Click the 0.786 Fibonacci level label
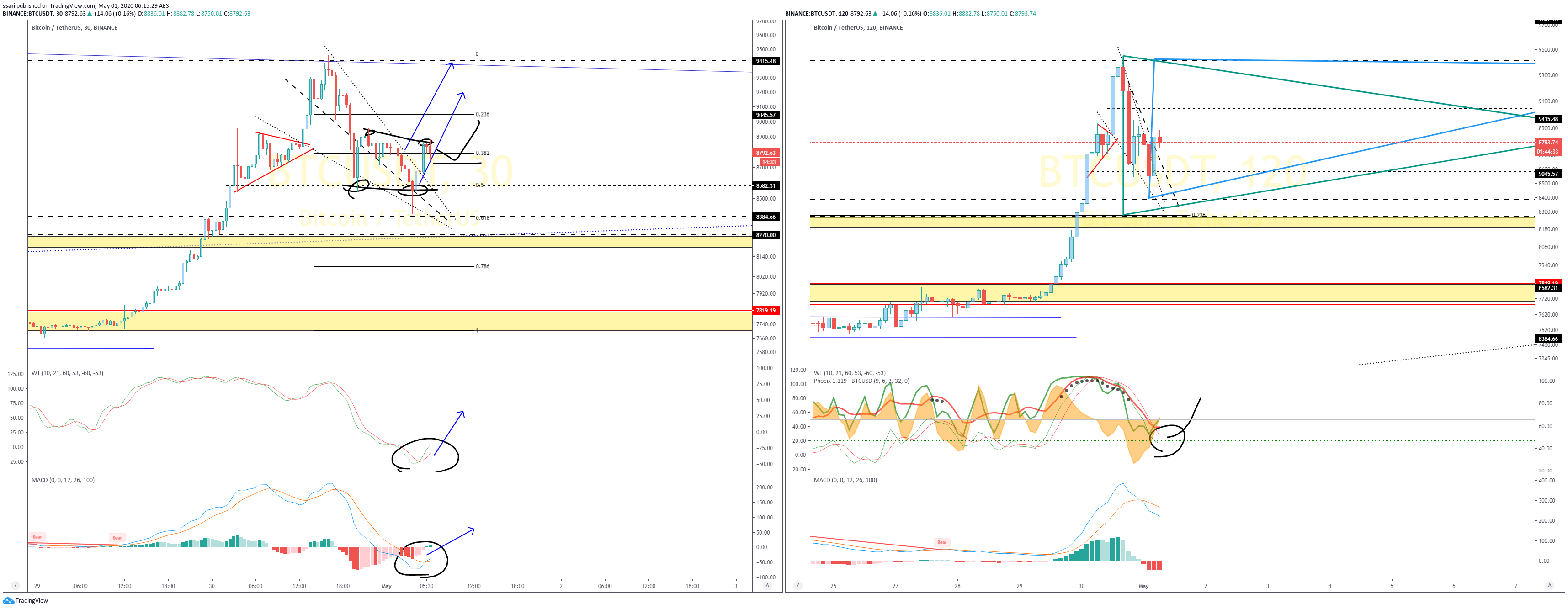 (x=482, y=266)
